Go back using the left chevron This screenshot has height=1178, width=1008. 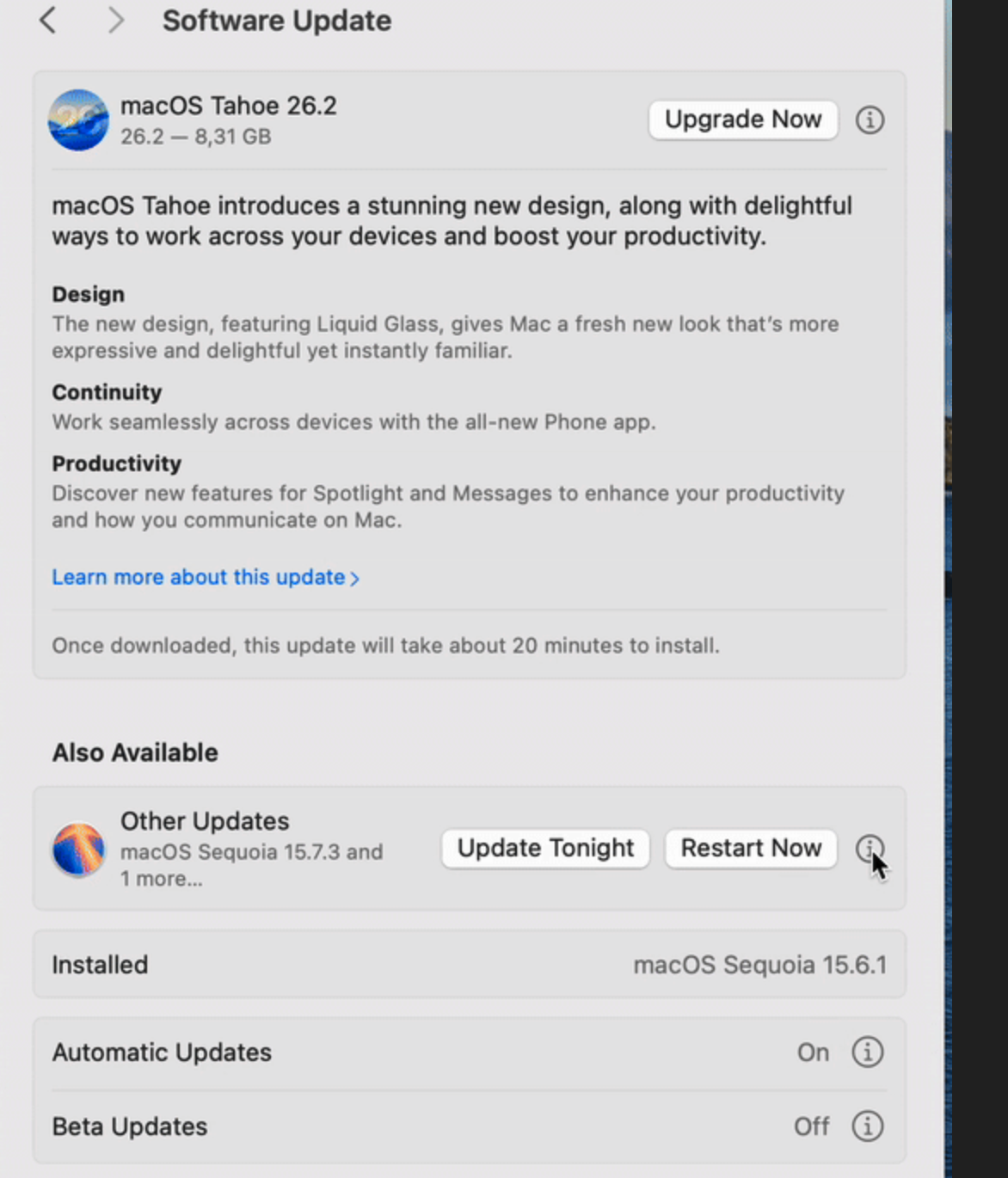tap(48, 20)
